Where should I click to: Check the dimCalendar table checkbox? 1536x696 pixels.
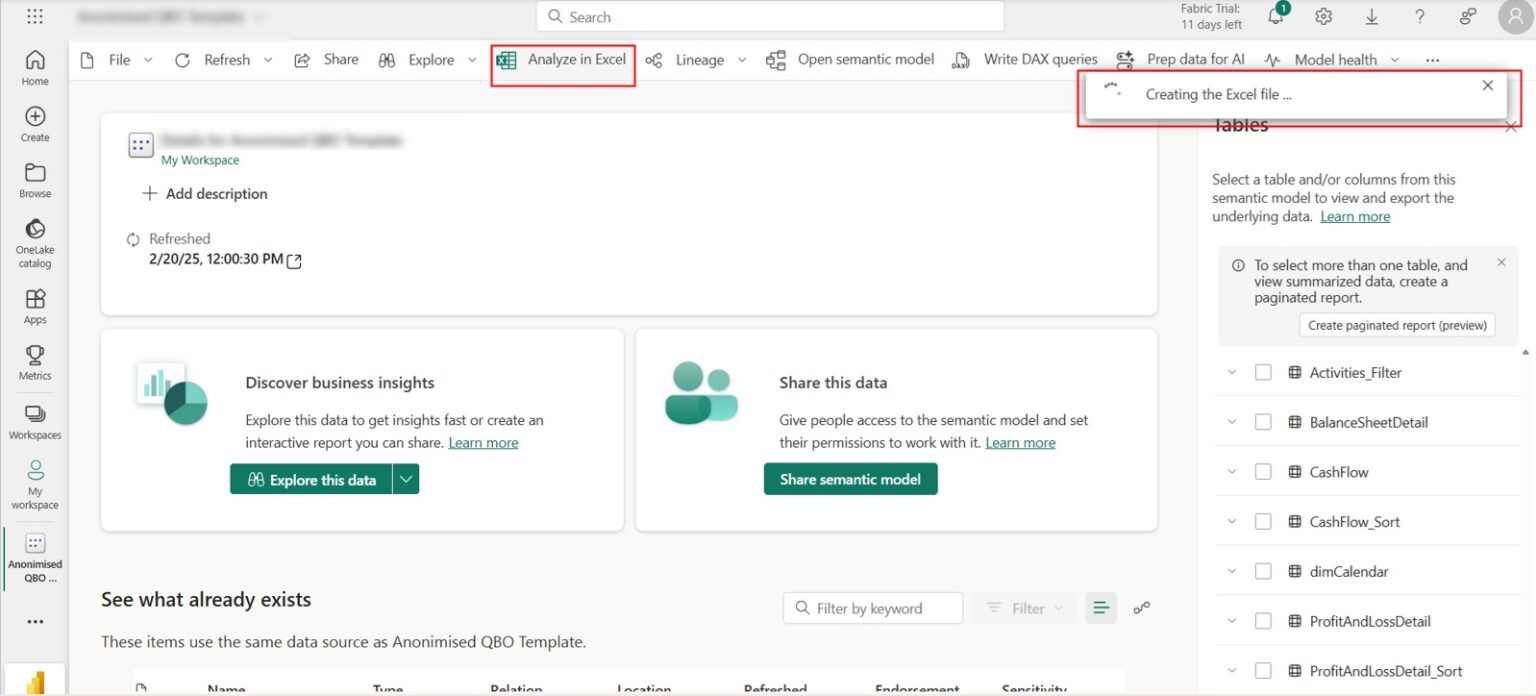point(1263,571)
